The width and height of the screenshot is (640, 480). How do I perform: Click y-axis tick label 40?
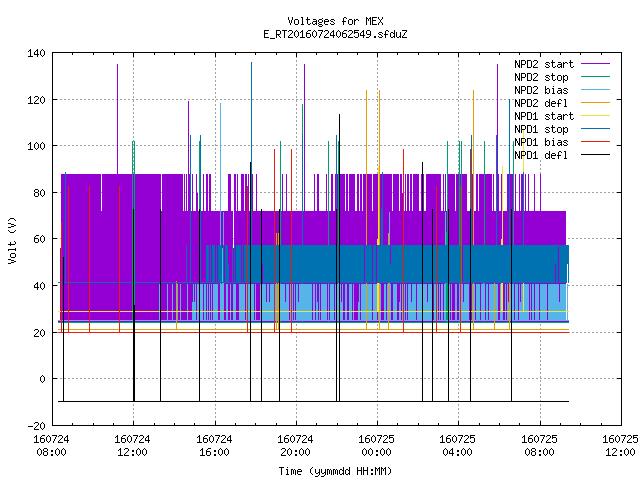point(39,286)
